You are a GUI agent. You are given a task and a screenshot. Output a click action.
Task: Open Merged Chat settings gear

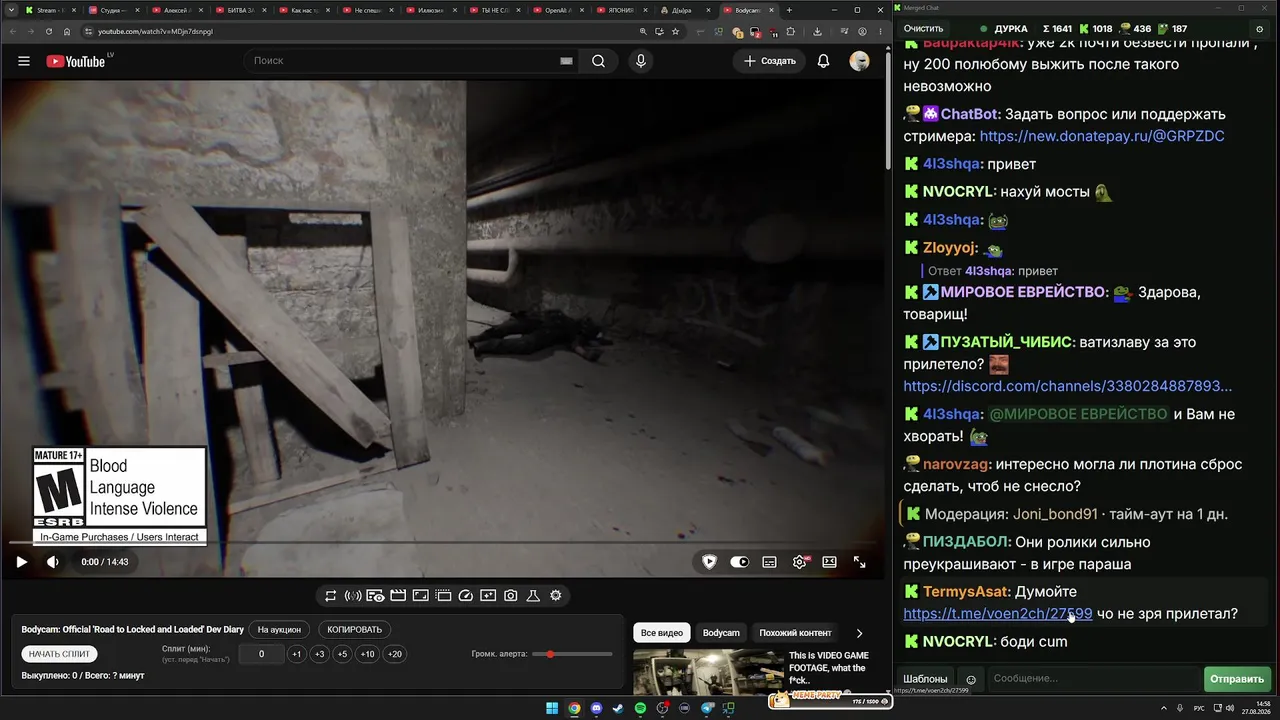pos(1259,29)
